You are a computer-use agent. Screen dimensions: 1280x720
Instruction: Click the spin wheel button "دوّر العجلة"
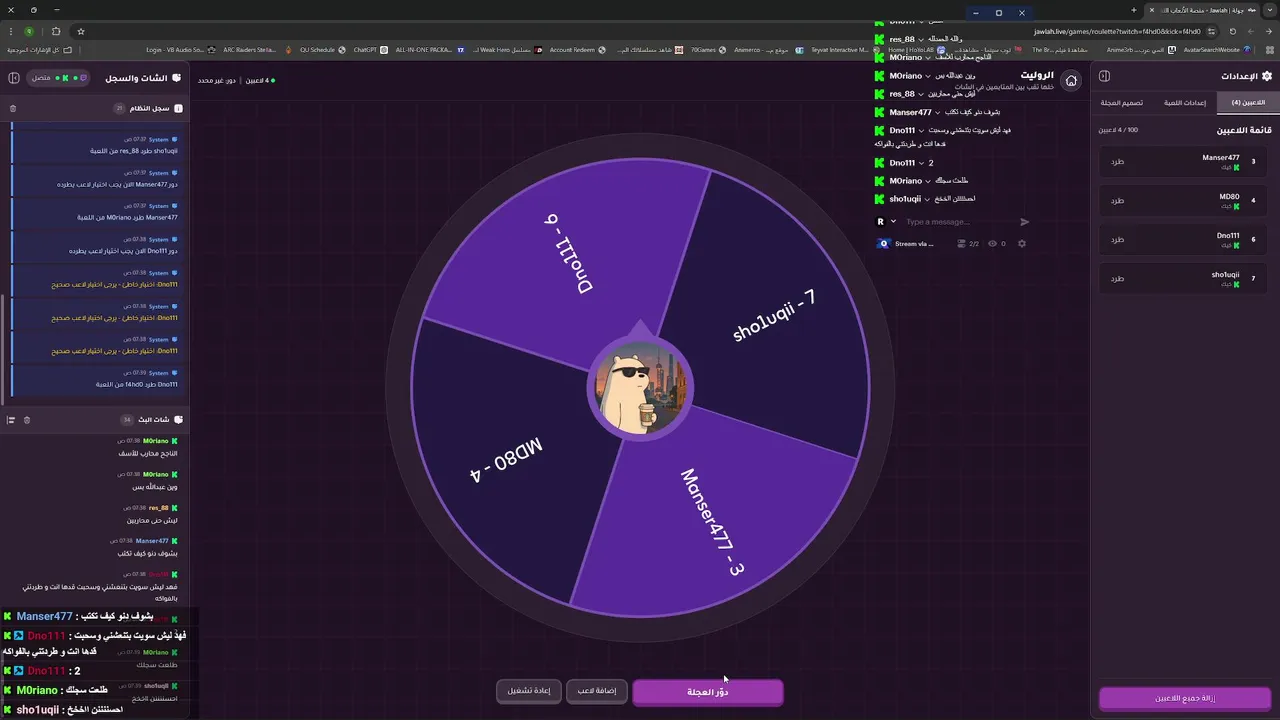click(x=708, y=691)
